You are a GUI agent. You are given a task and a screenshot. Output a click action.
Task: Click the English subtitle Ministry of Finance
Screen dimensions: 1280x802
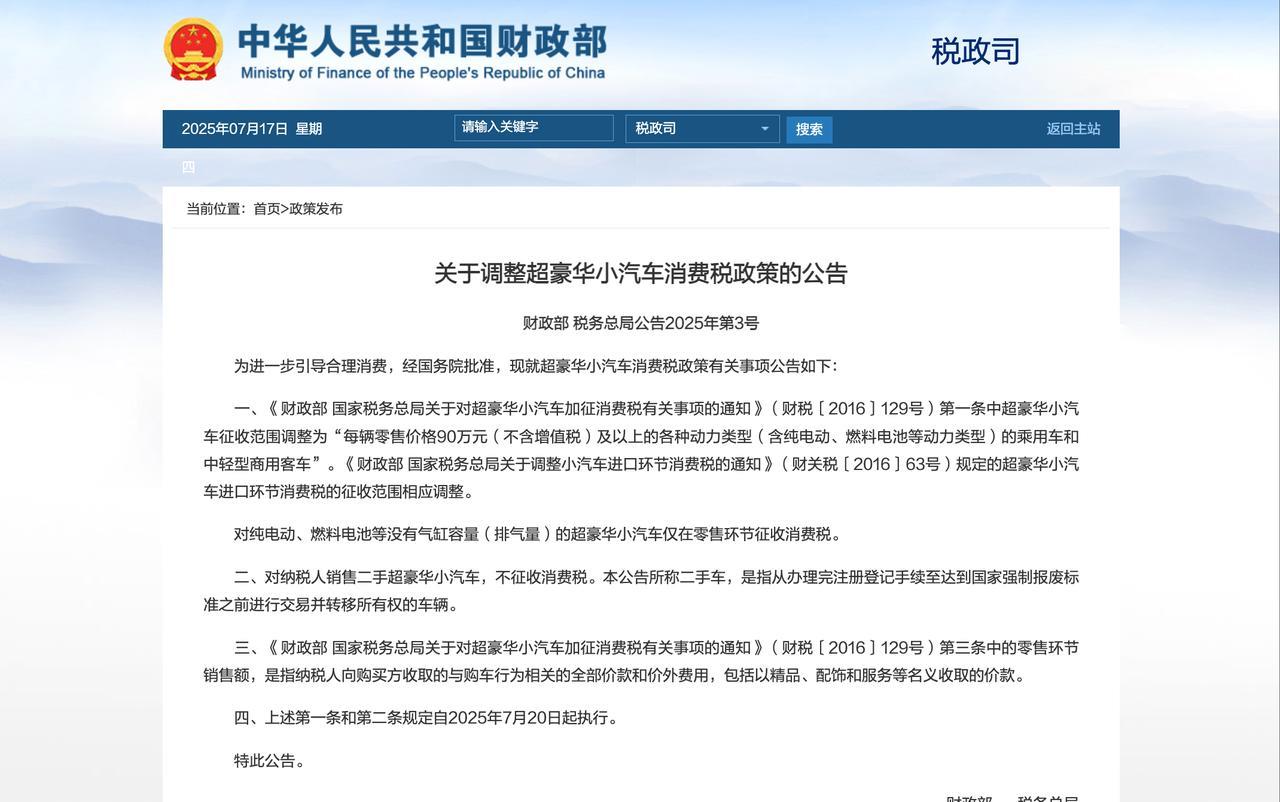423,73
